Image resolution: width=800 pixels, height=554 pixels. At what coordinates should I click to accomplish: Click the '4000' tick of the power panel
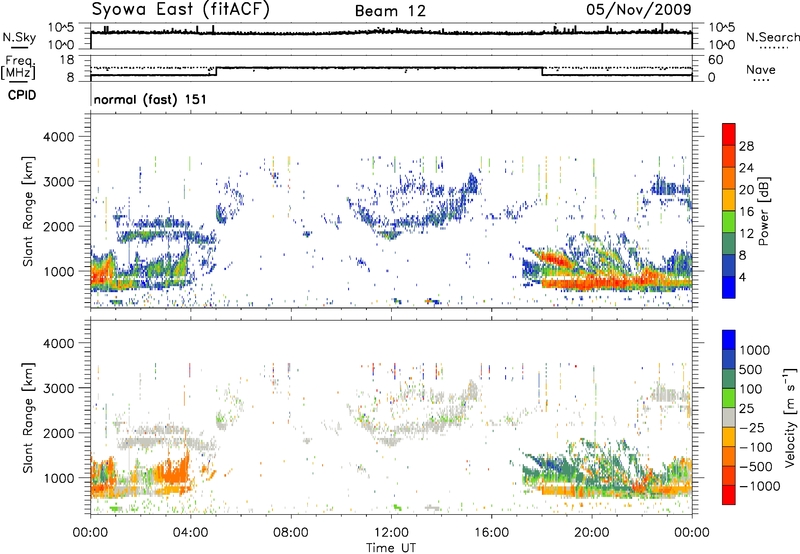[x=58, y=137]
